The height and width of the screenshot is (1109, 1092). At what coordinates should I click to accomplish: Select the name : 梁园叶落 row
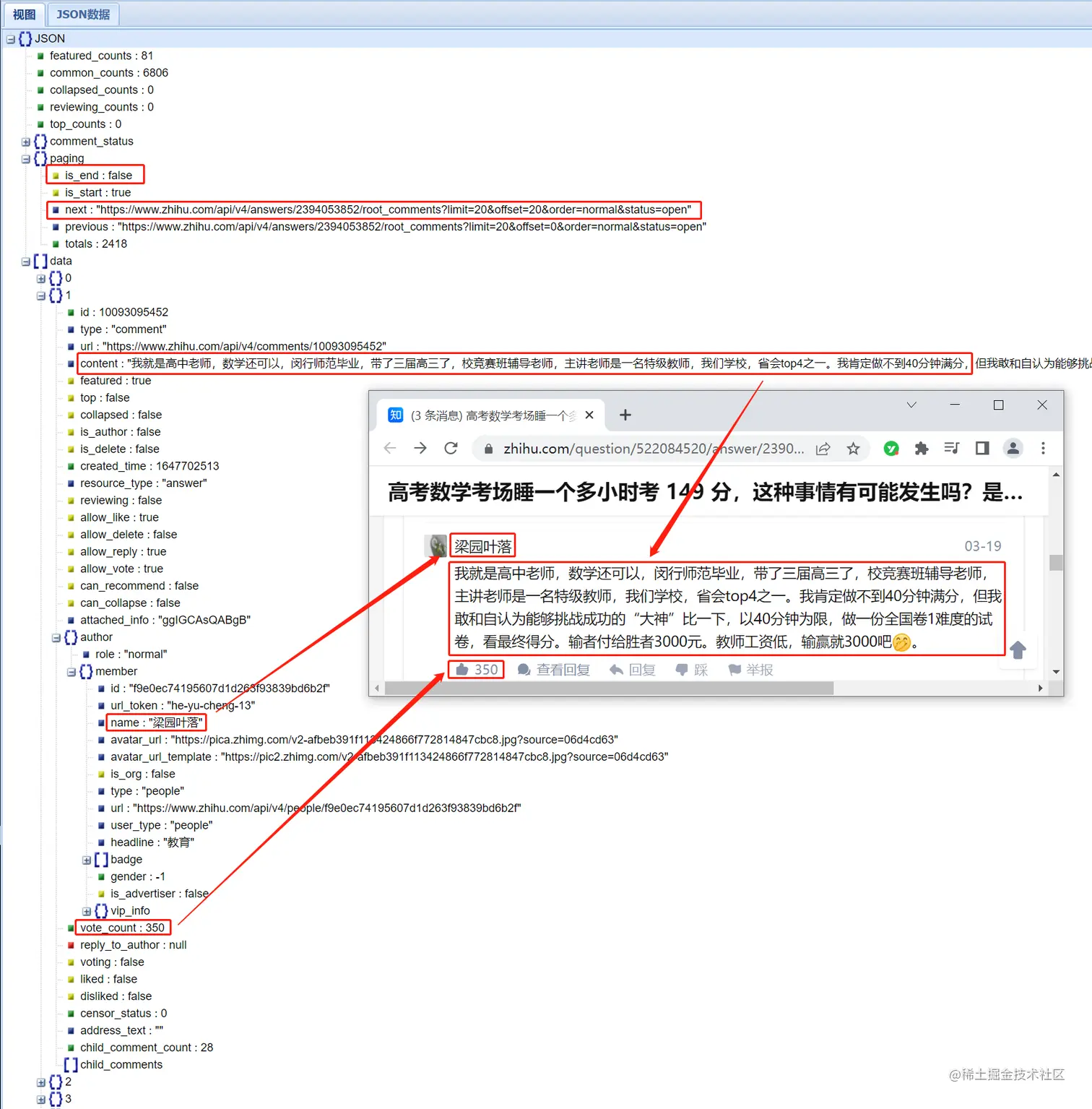pos(156,722)
